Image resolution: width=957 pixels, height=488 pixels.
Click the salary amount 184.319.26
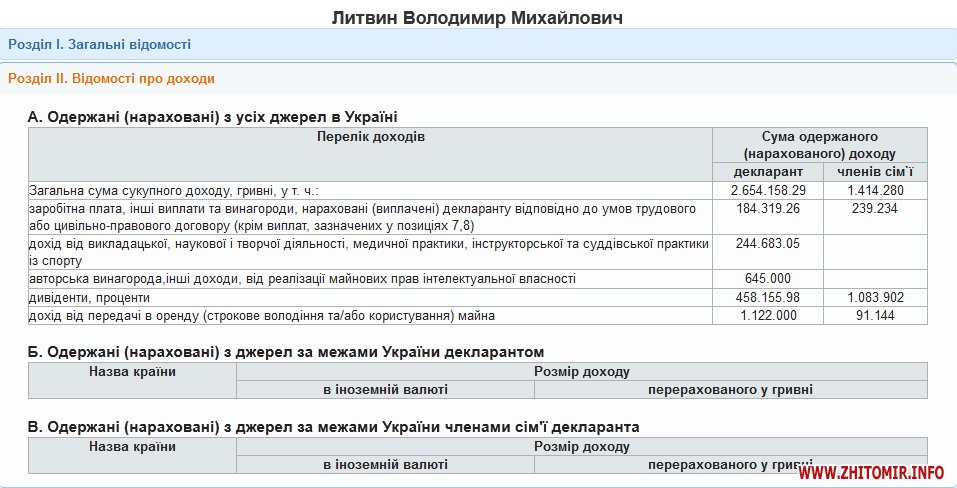(x=767, y=209)
